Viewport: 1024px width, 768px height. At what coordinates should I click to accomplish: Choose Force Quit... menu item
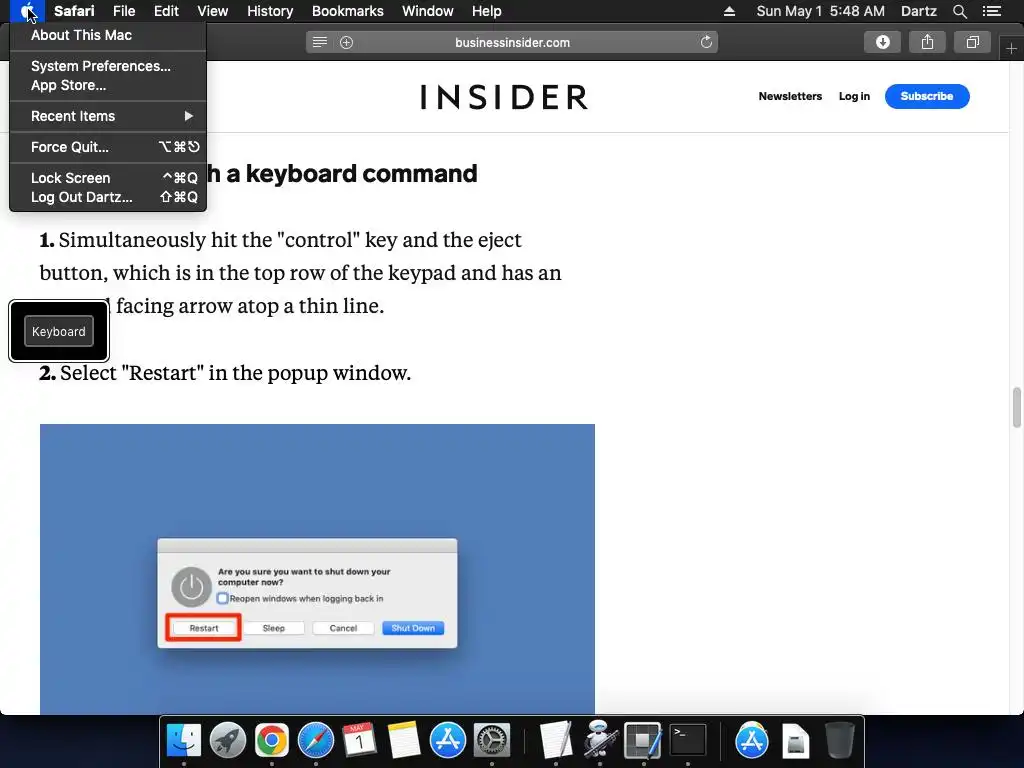pyautogui.click(x=108, y=147)
